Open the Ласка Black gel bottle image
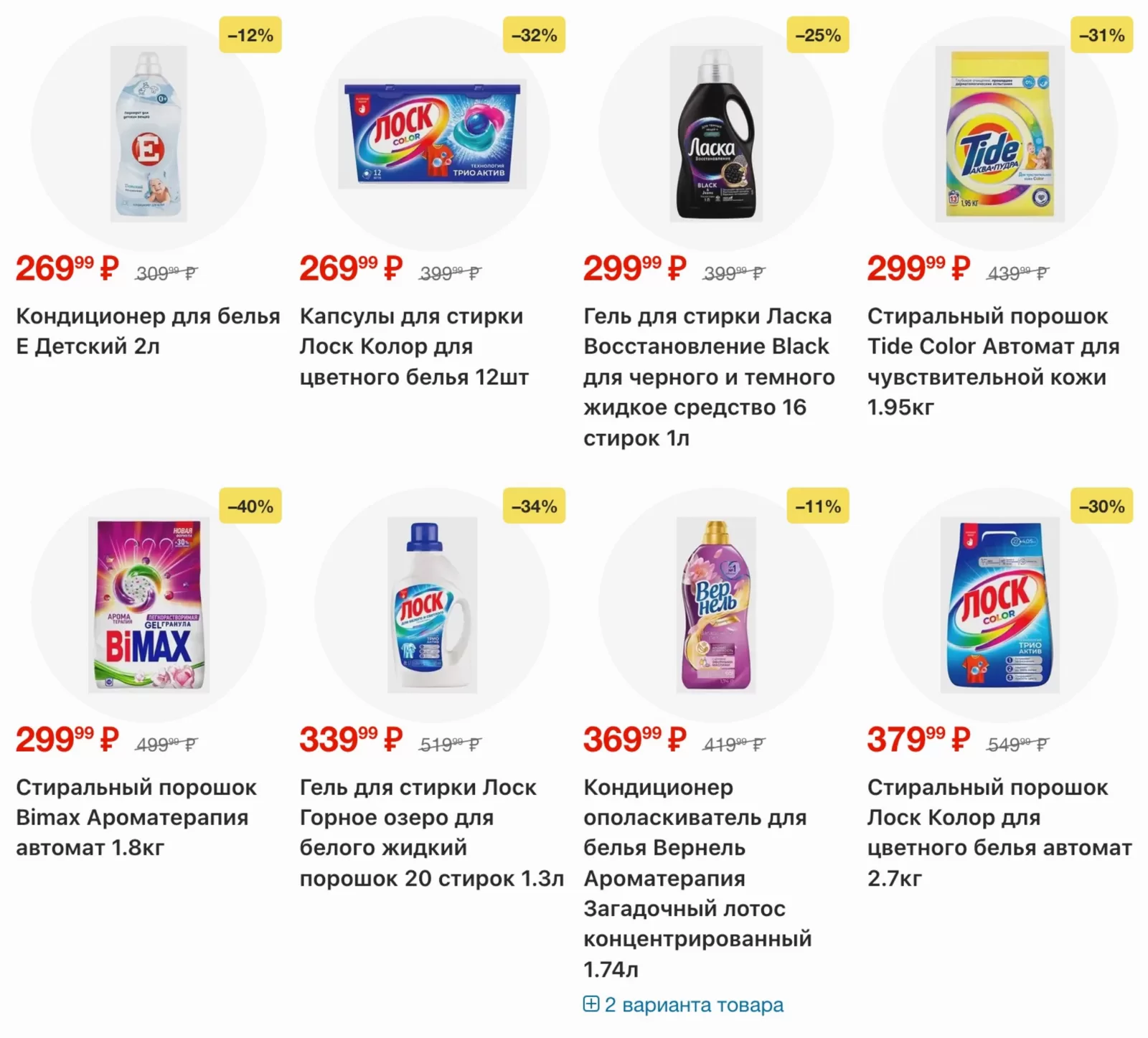 click(x=716, y=134)
